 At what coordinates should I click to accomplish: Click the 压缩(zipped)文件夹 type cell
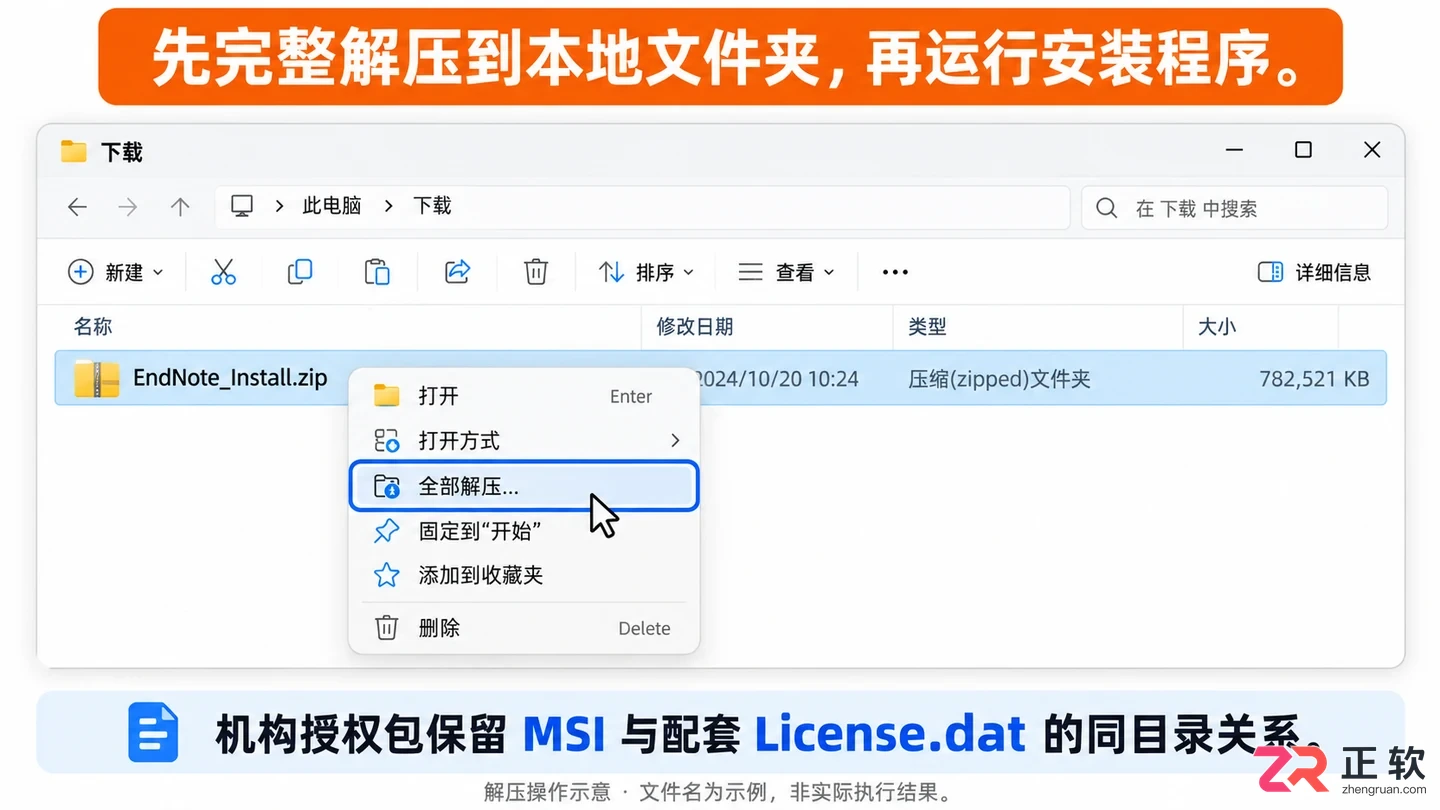[x=999, y=379]
